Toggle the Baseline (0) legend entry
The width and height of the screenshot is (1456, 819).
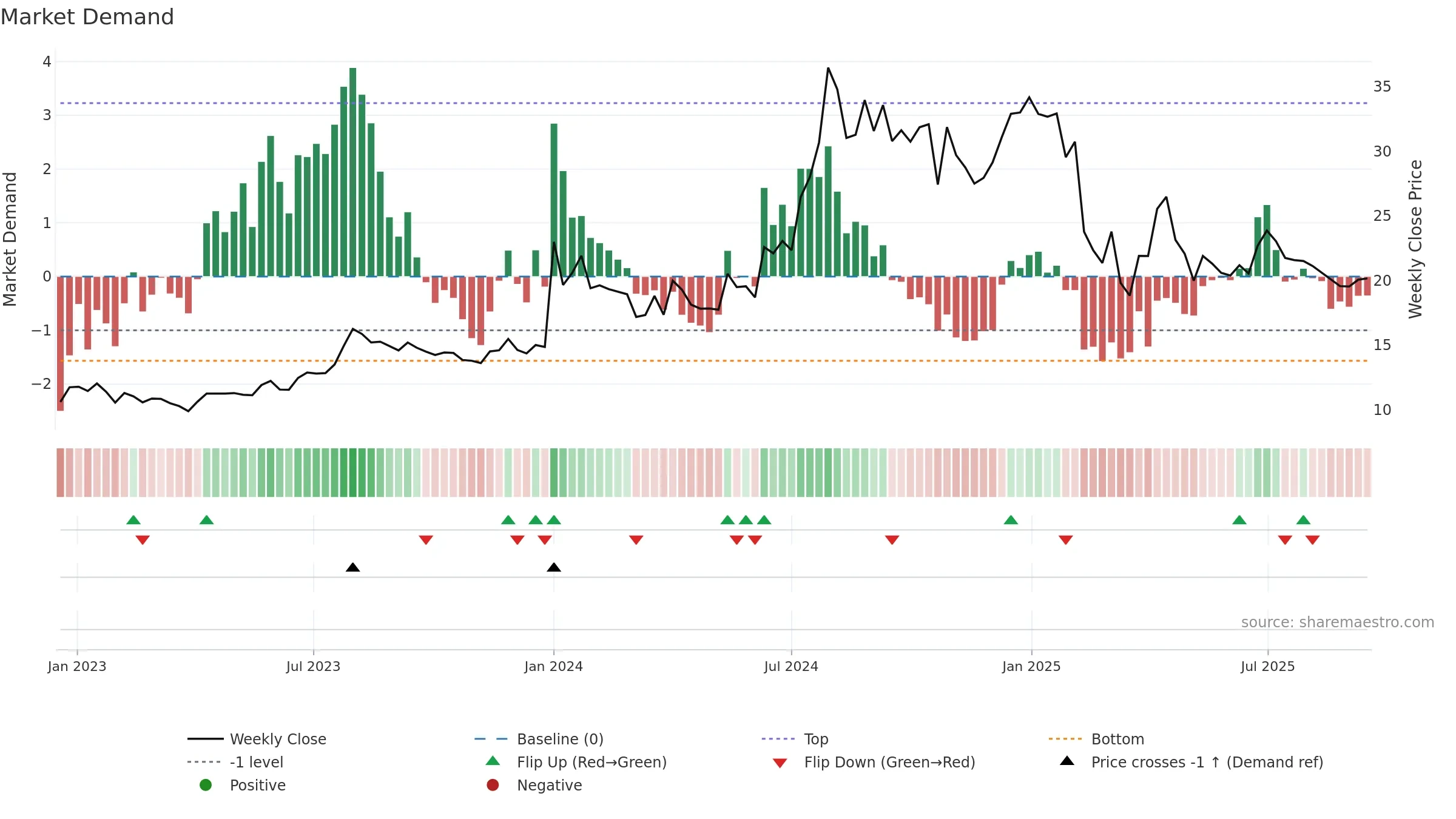(x=539, y=739)
